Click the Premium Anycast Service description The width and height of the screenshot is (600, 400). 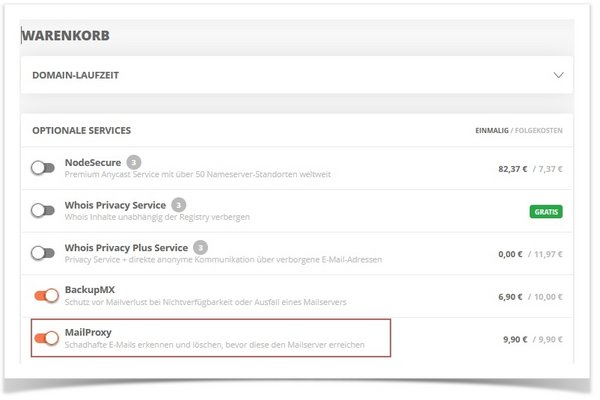(x=197, y=175)
